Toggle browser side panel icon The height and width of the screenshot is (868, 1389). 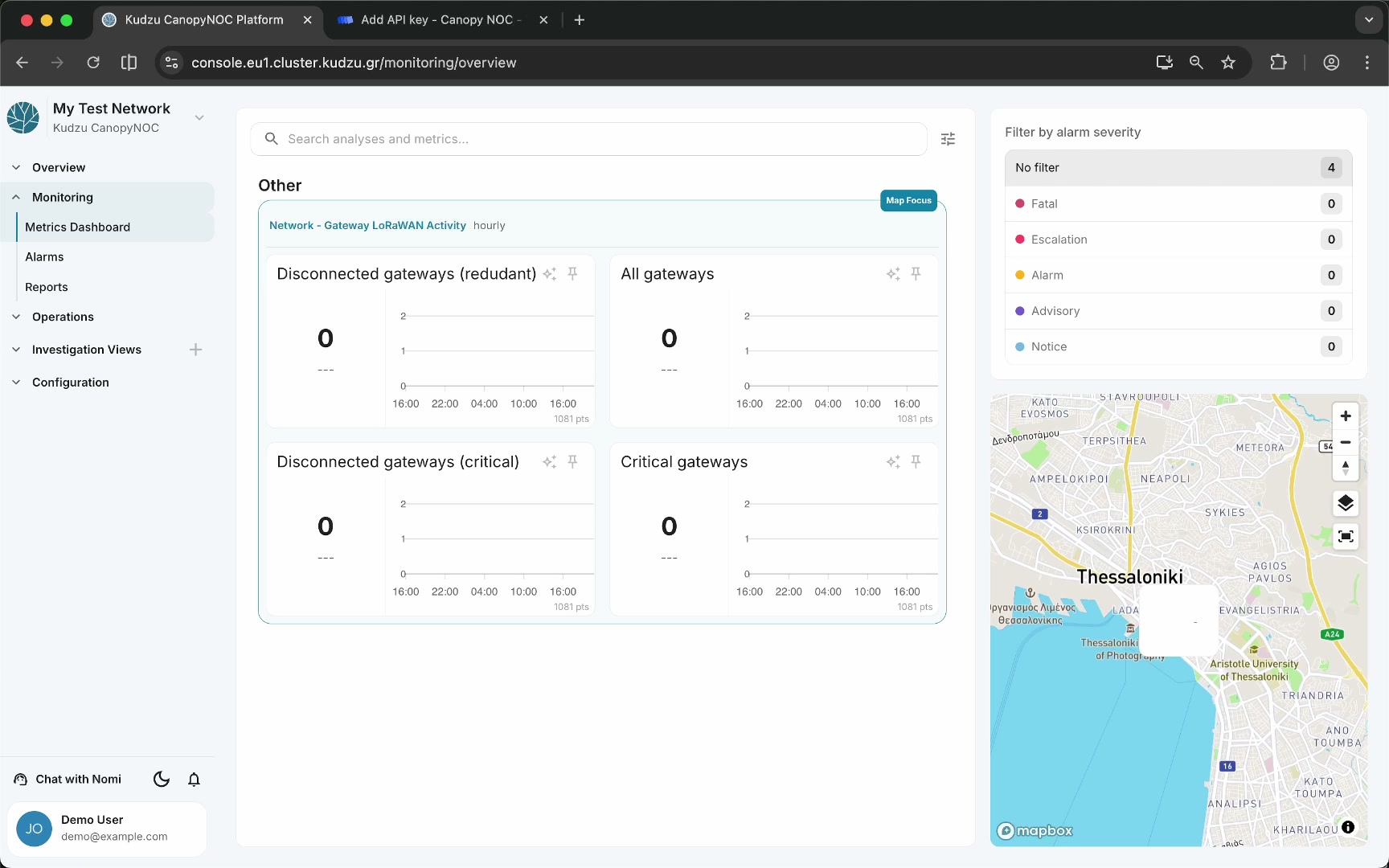[129, 63]
